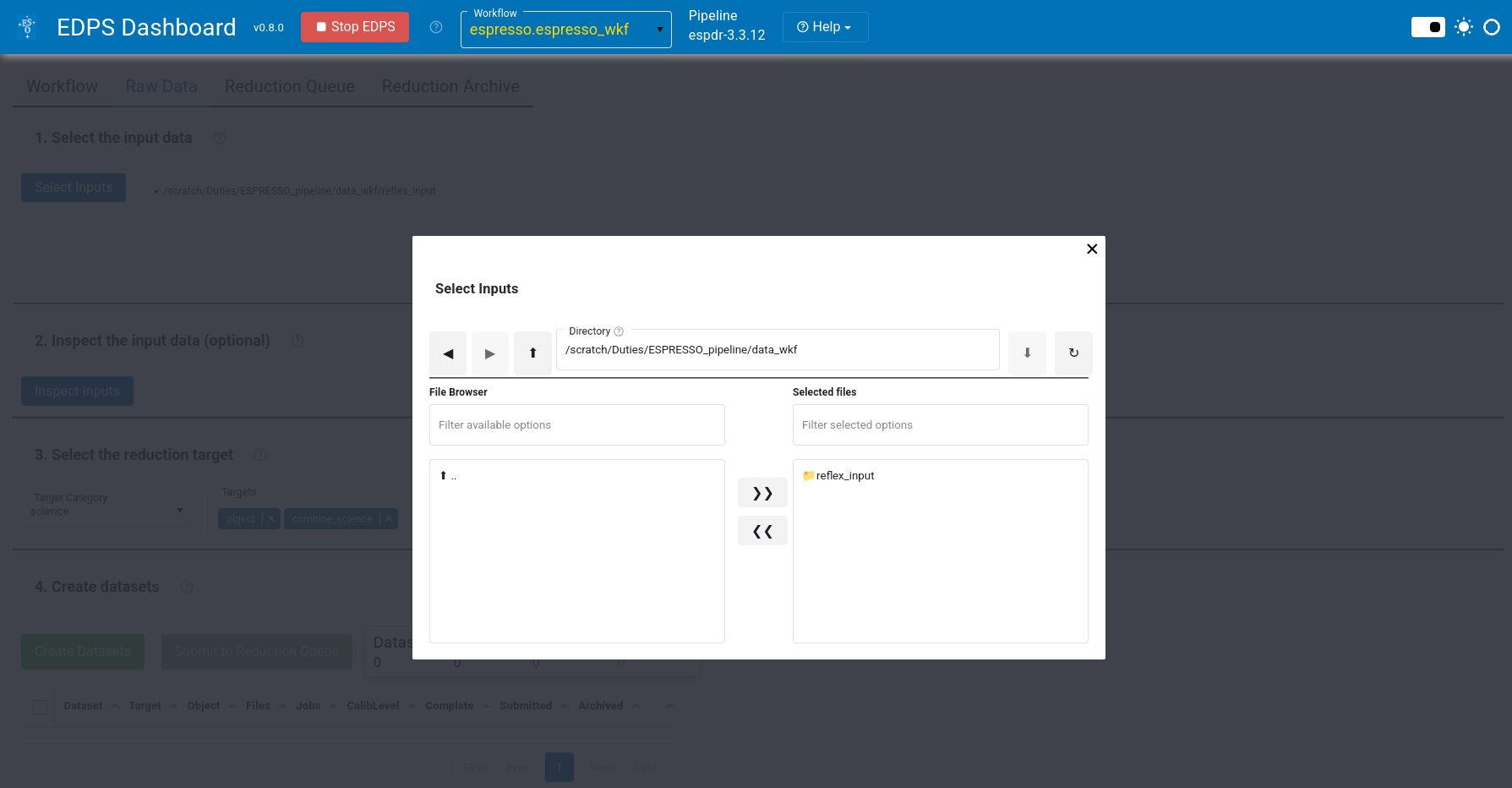Toggle the select-all datasets checkbox

pos(40,707)
